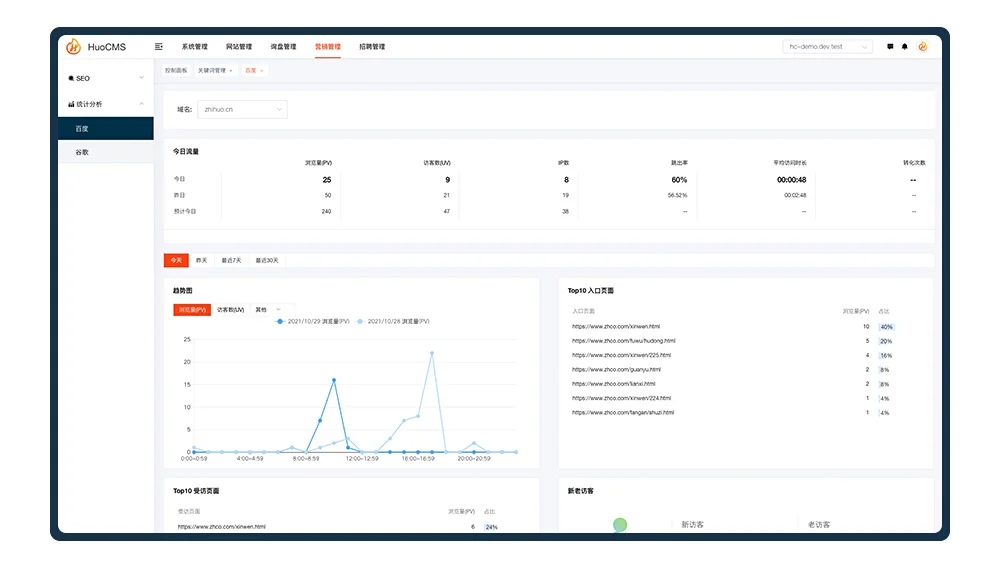
Task: Expand the SEO sidebar section chevron
Action: pos(142,78)
